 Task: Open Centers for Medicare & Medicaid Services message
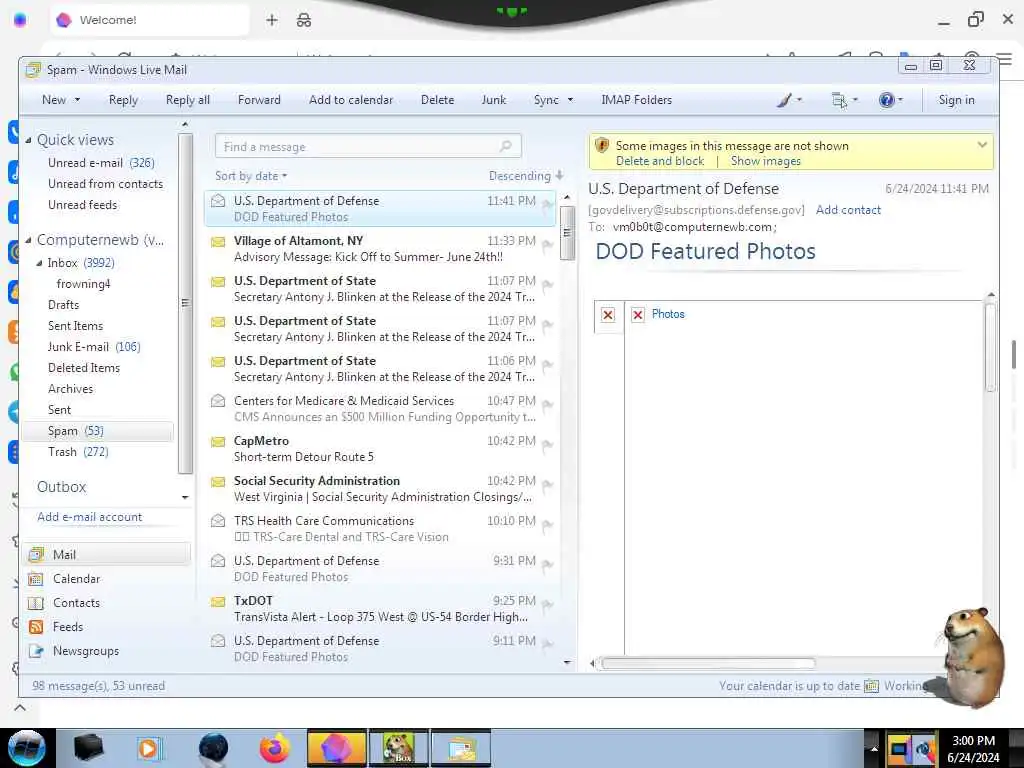379,408
